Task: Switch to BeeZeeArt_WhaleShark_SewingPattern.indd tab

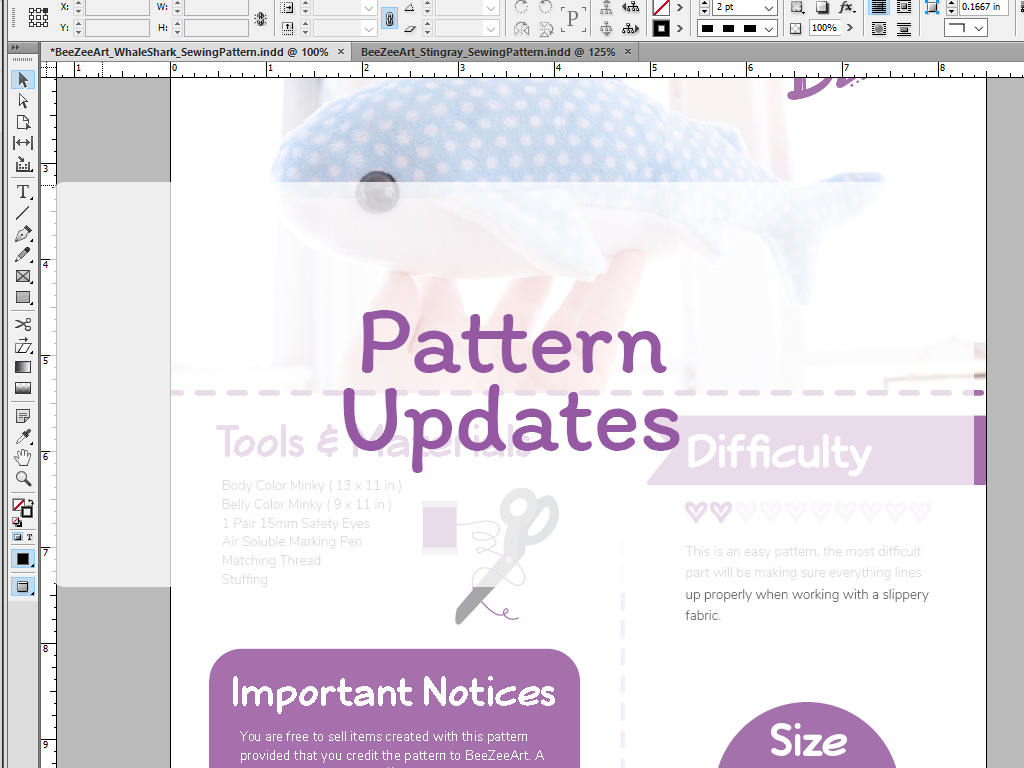Action: tap(189, 52)
